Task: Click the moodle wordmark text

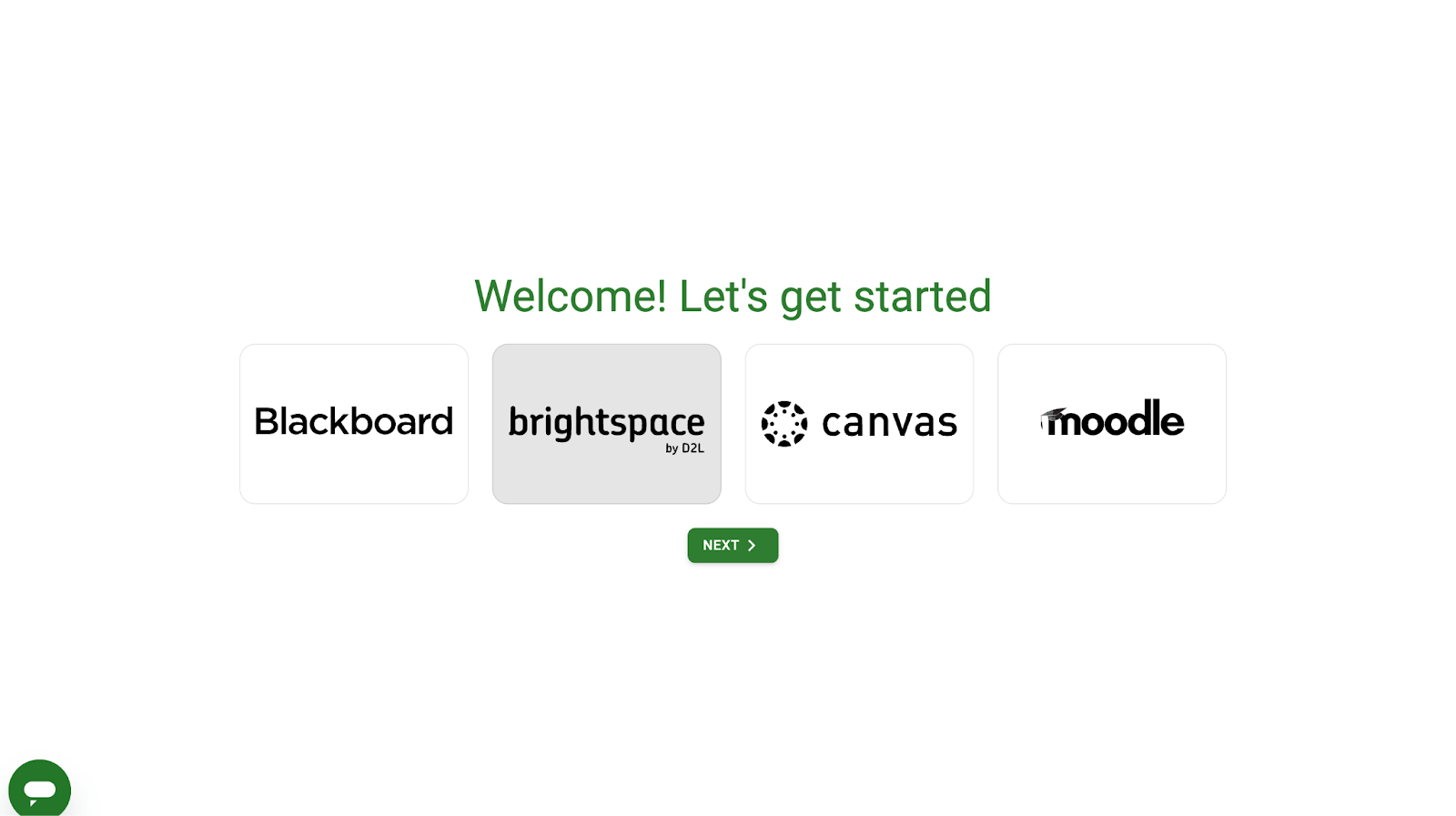Action: coord(1119,420)
